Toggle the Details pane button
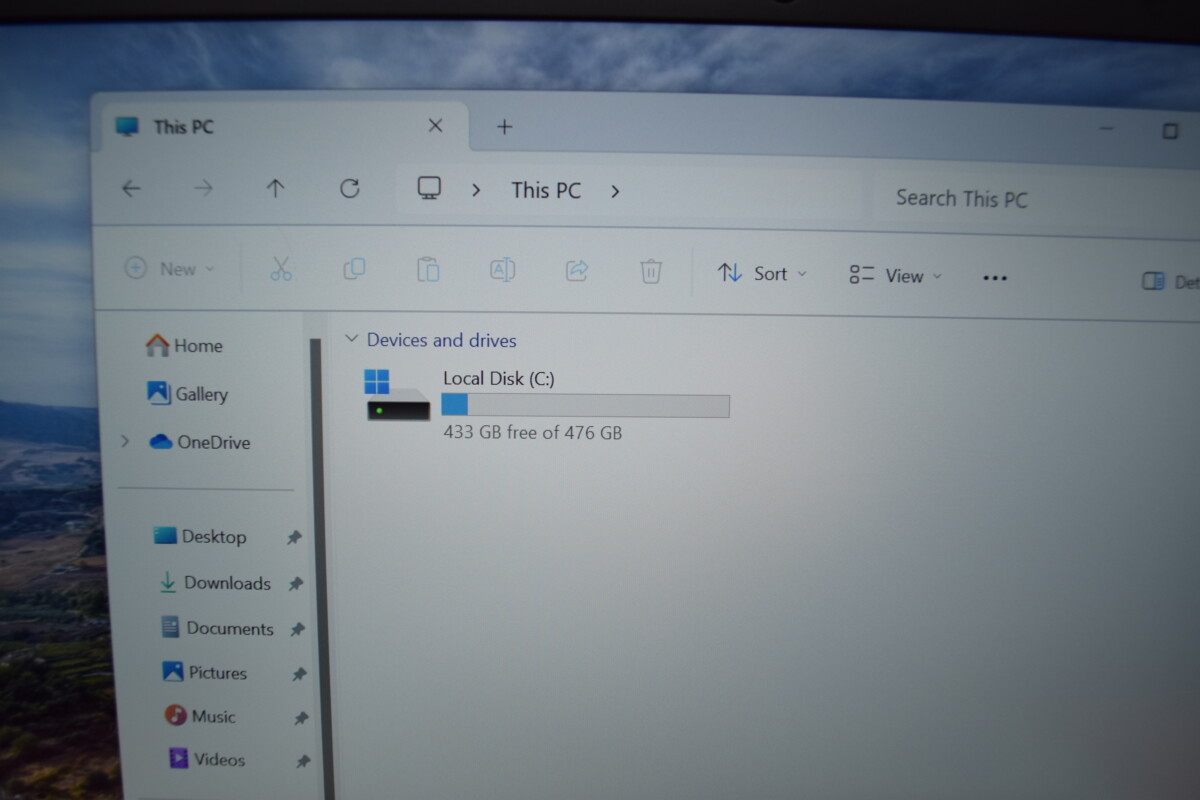The height and width of the screenshot is (800, 1200). pos(1170,282)
